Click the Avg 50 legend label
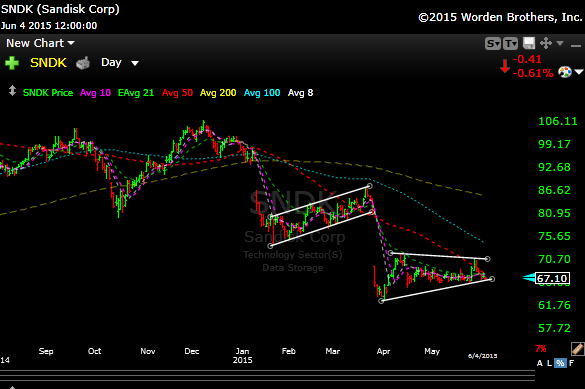Image resolution: width=585 pixels, height=389 pixels. point(177,92)
